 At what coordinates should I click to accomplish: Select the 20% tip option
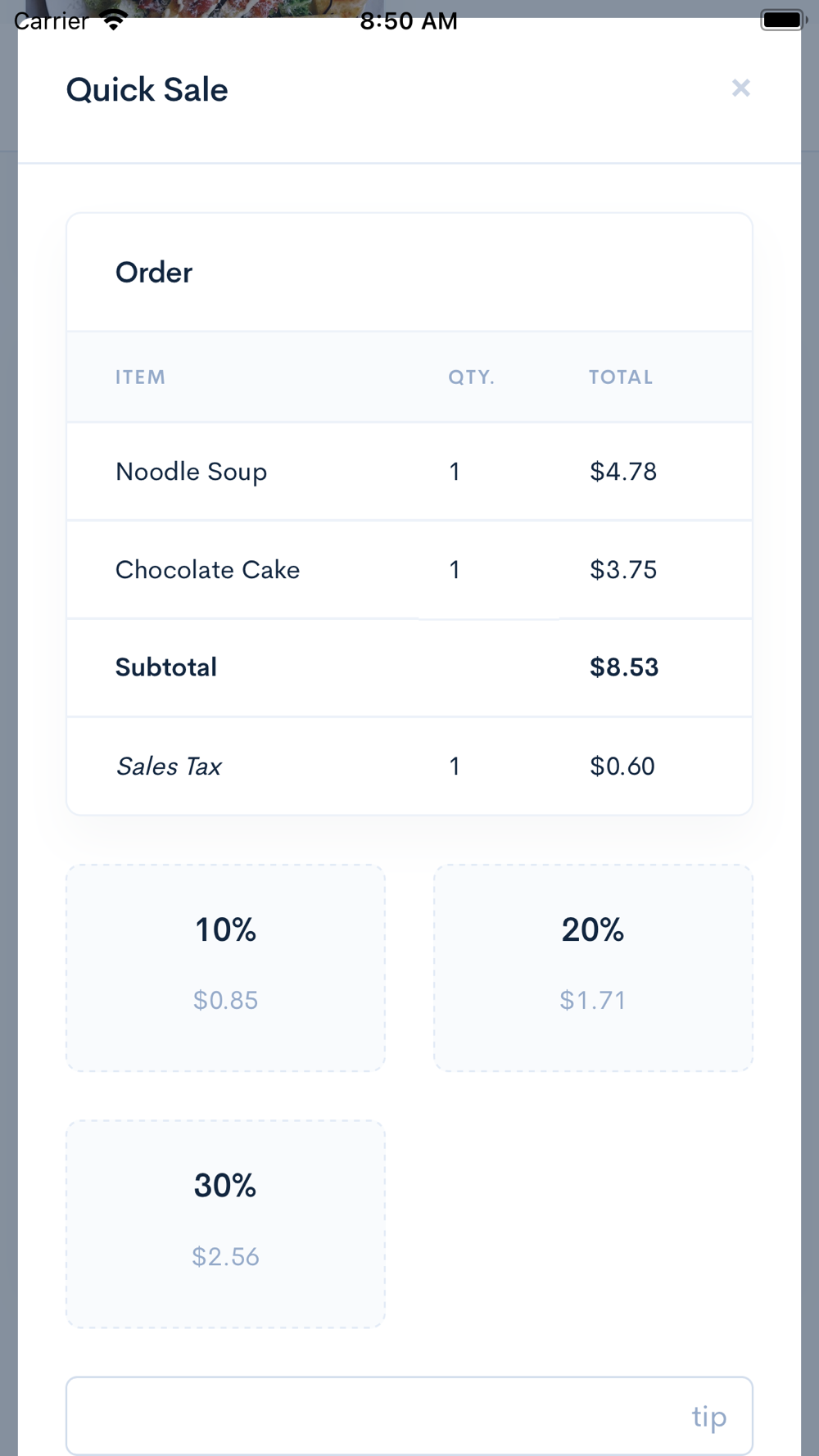593,968
